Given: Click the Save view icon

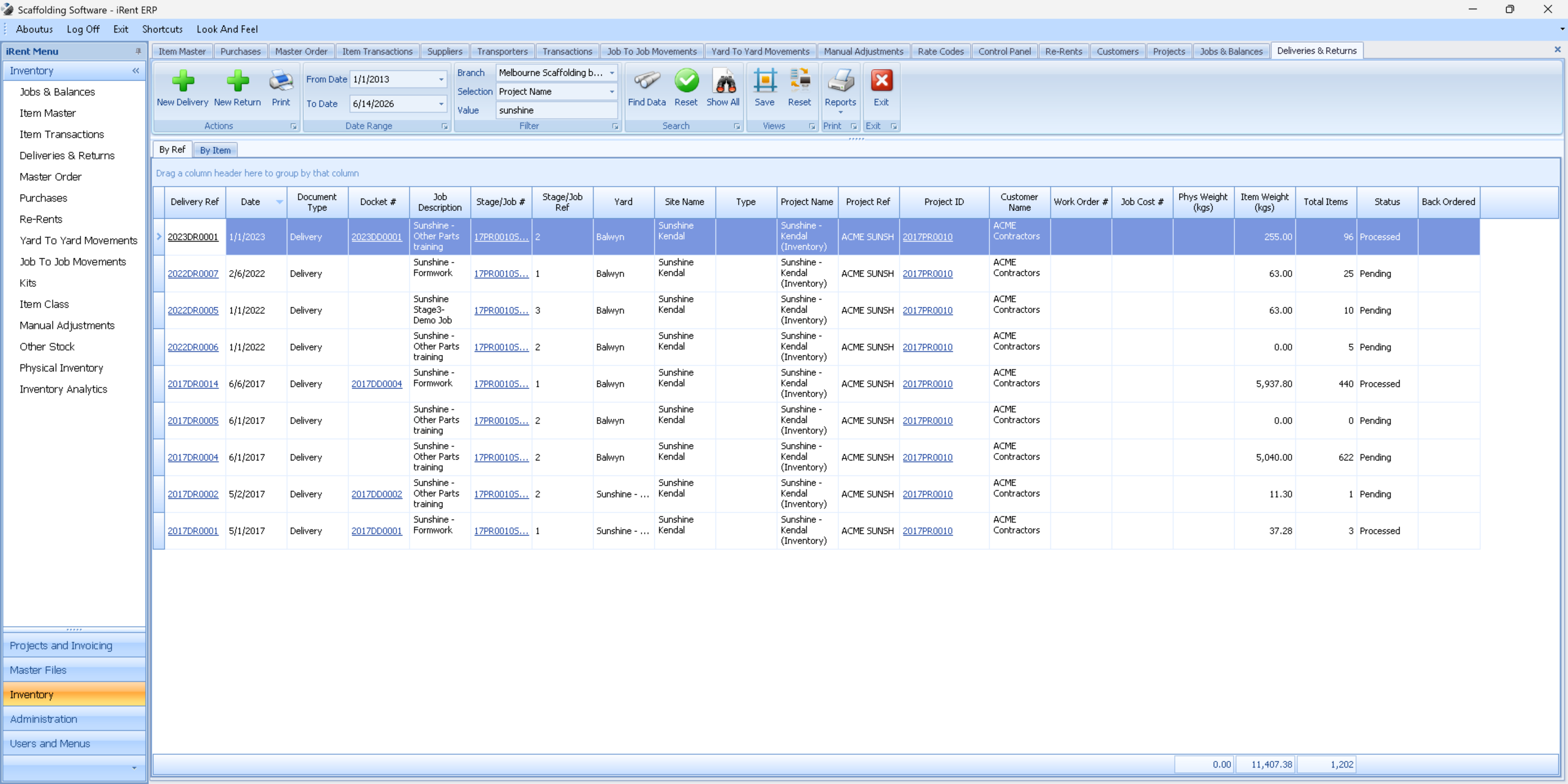Looking at the screenshot, I should coord(764,81).
